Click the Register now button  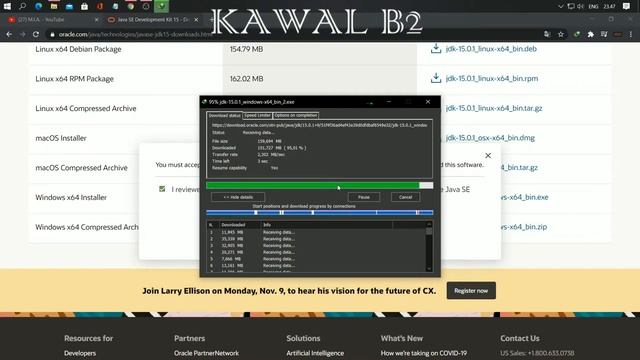tap(471, 291)
